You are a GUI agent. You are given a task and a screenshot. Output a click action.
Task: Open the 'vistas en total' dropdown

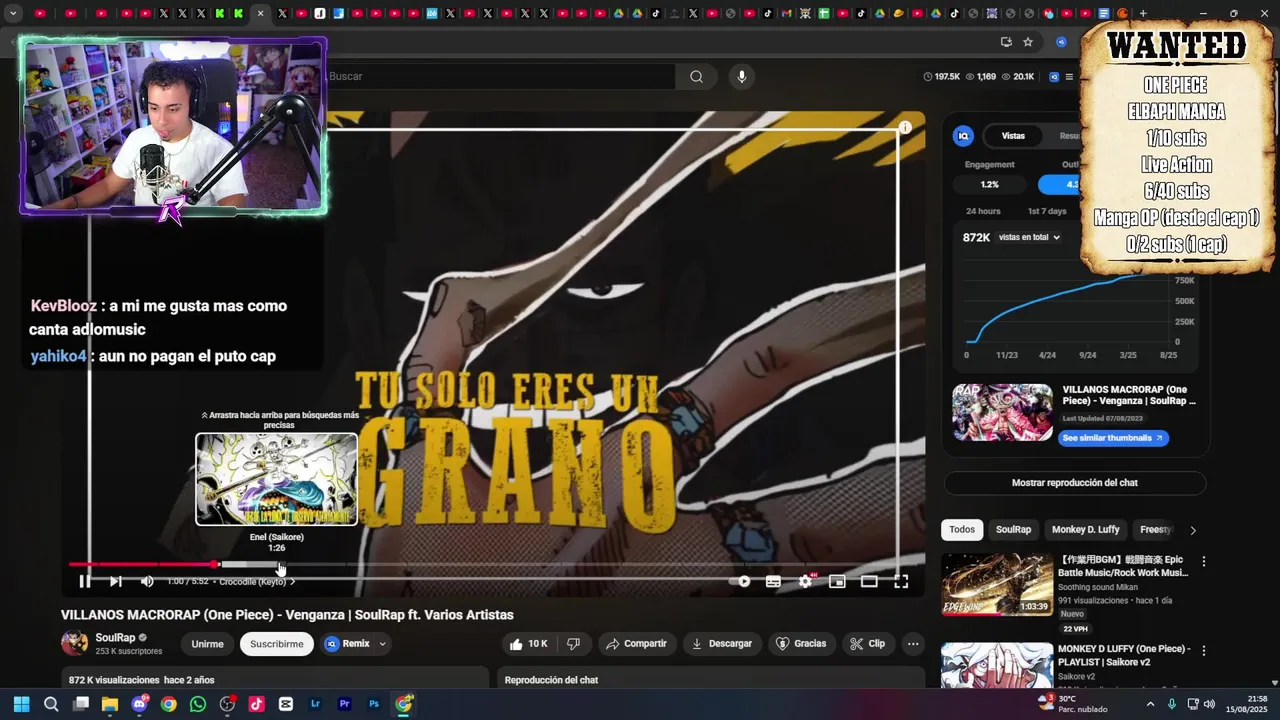pos(1029,237)
